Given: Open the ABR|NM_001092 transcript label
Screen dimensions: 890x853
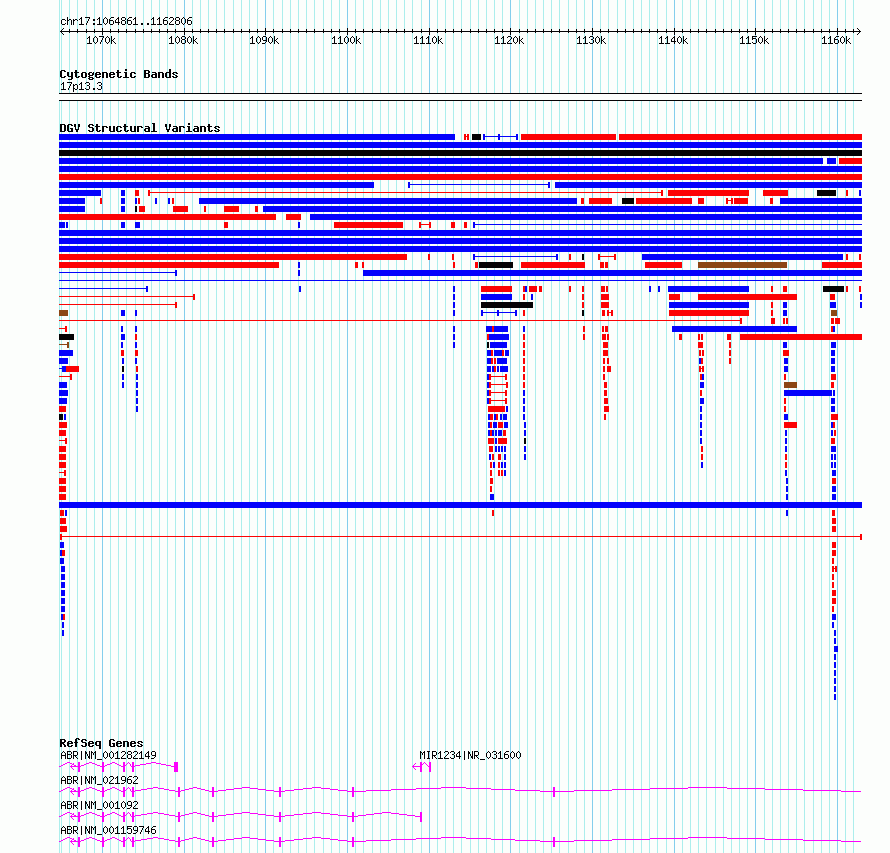Looking at the screenshot, I should point(99,805).
